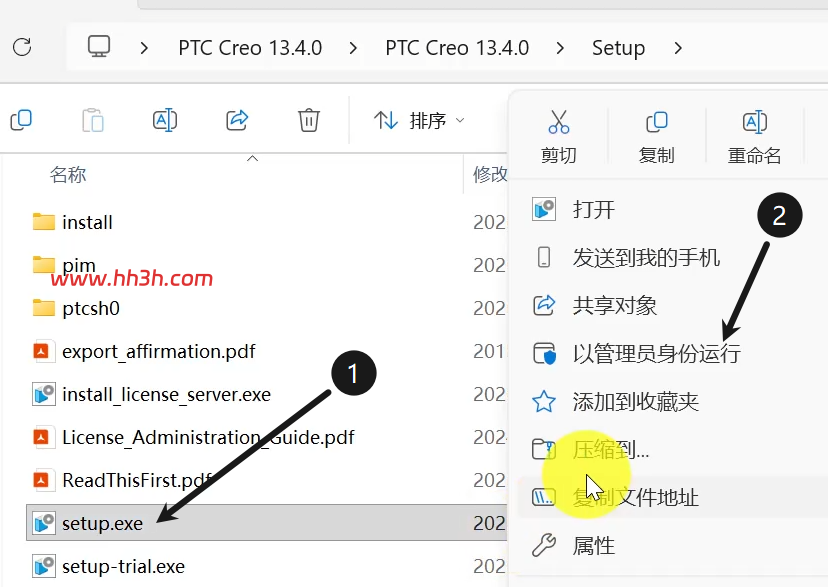Click the toolbar paste icon

93,120
